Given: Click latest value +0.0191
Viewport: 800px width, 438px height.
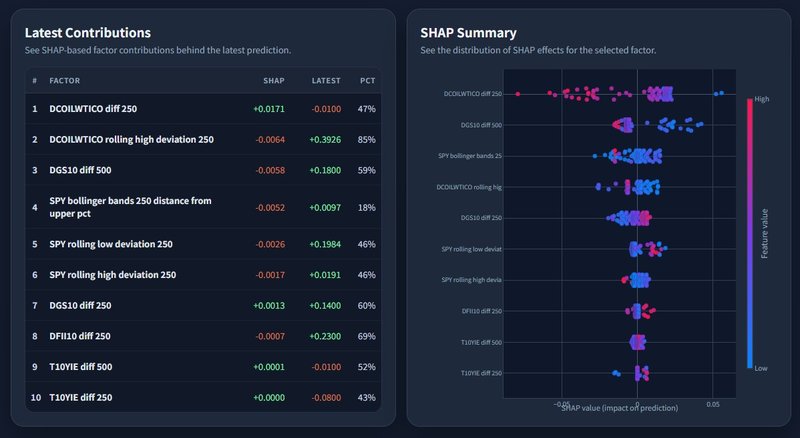Looking at the screenshot, I should tap(325, 275).
